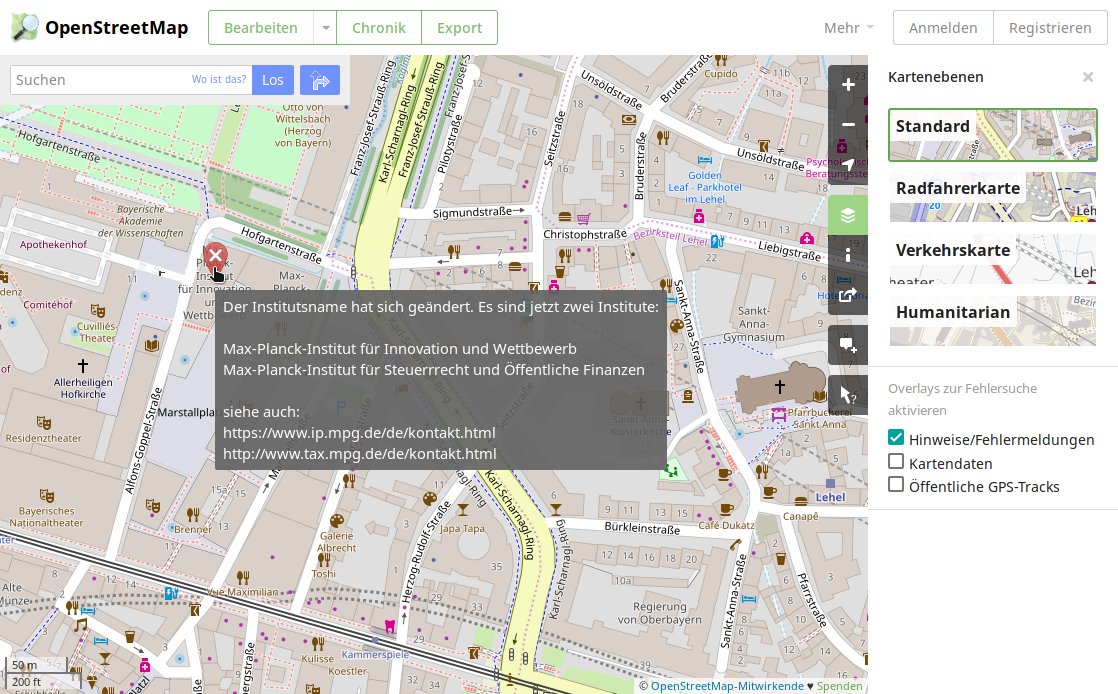Open the Export tab
Screen dimensions: 1118x694
(x=459, y=28)
